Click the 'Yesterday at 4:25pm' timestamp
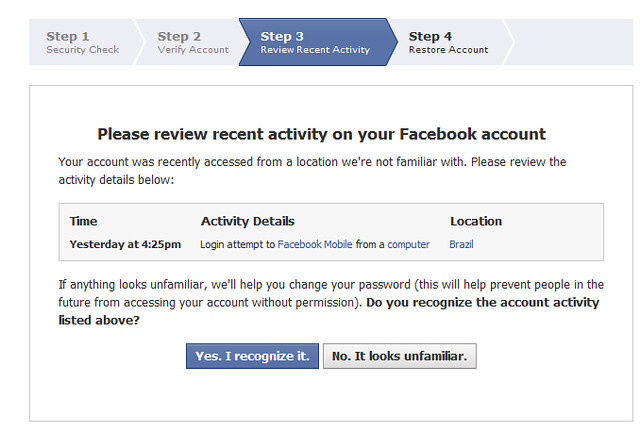 [x=125, y=244]
